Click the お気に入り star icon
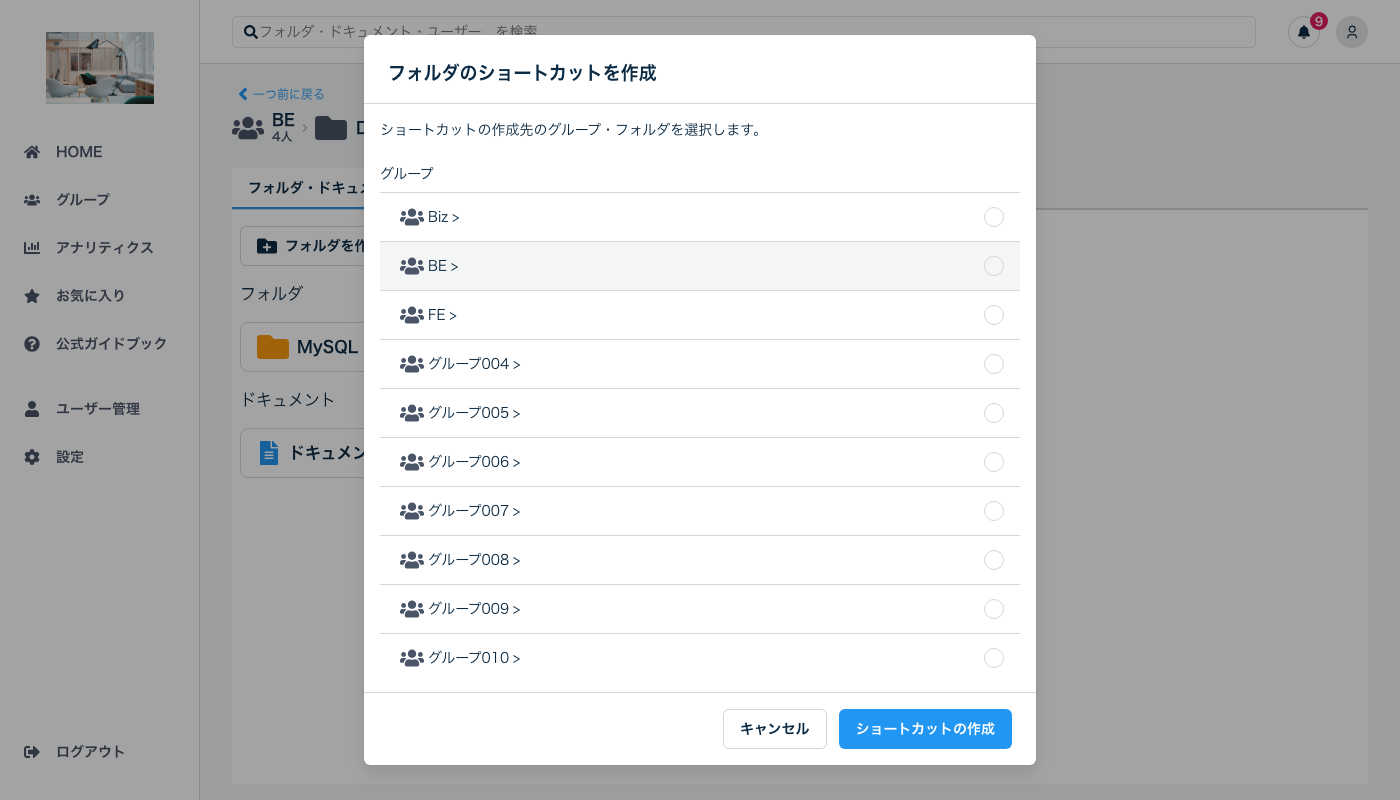The width and height of the screenshot is (1400, 800). click(x=32, y=295)
